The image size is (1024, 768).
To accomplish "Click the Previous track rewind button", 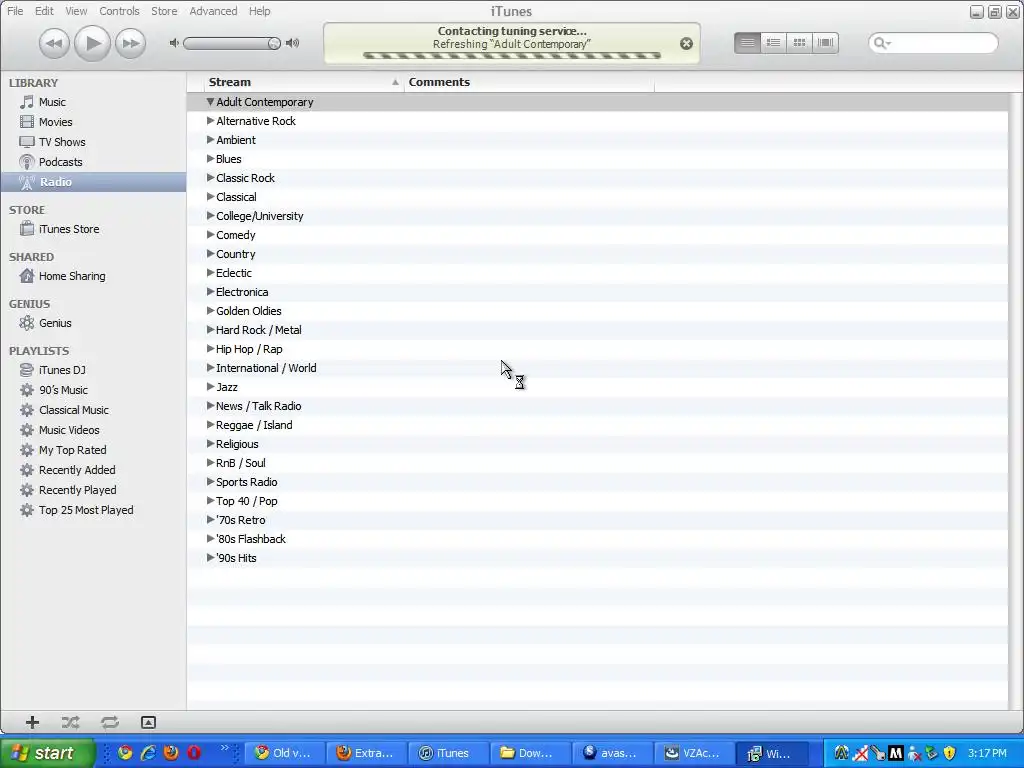I will pos(54,44).
